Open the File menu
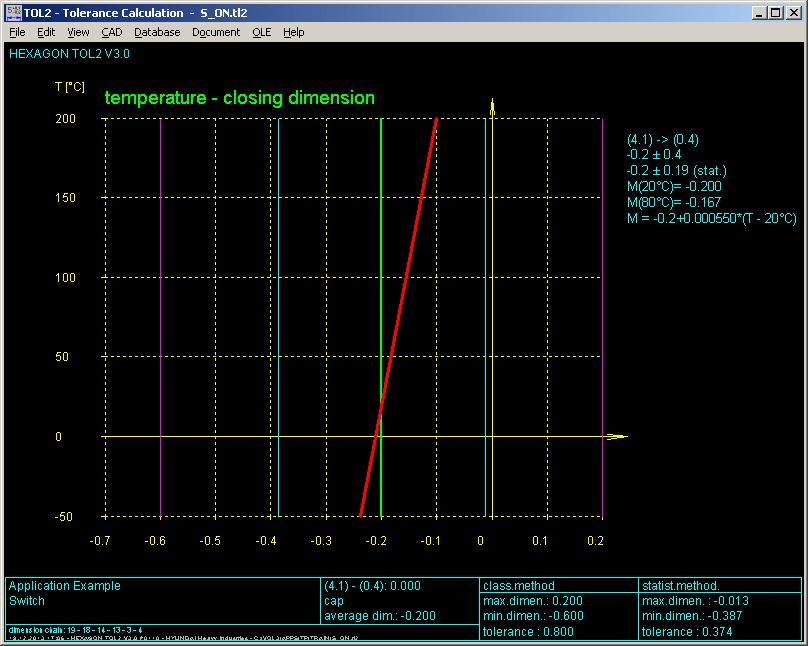The width and height of the screenshot is (808, 646). tap(17, 32)
